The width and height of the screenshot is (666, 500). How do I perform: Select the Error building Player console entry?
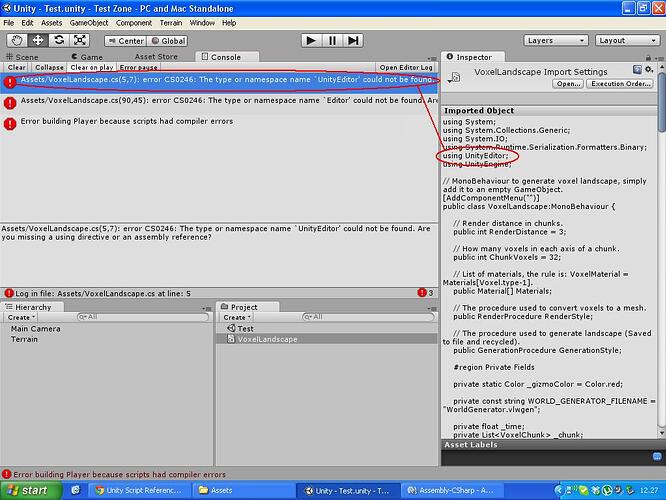coord(219,123)
